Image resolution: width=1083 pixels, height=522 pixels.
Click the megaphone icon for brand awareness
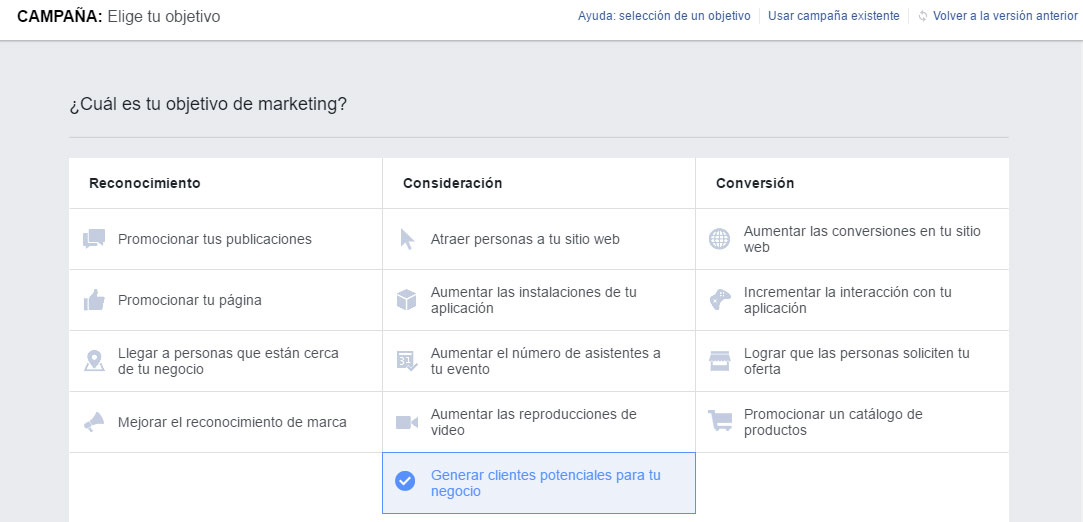point(94,422)
